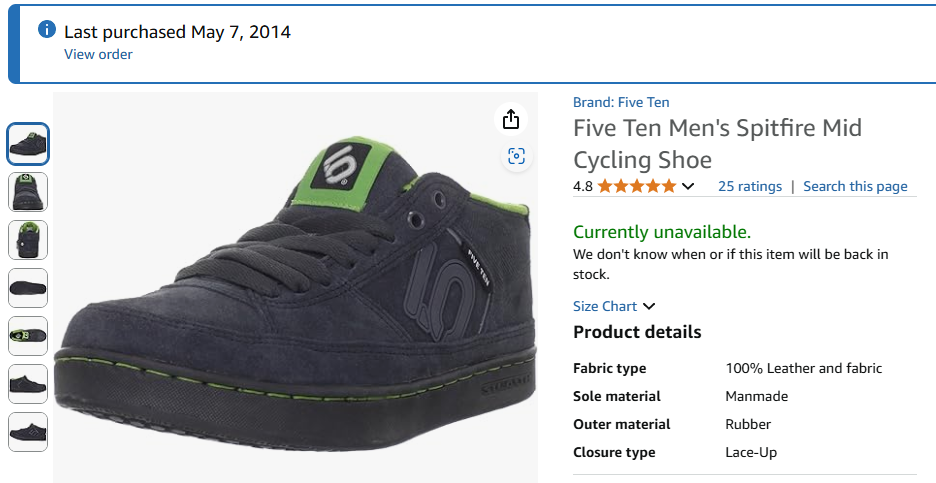The width and height of the screenshot is (936, 483).
Task: Visit the Brand: Five Ten link
Action: [621, 102]
